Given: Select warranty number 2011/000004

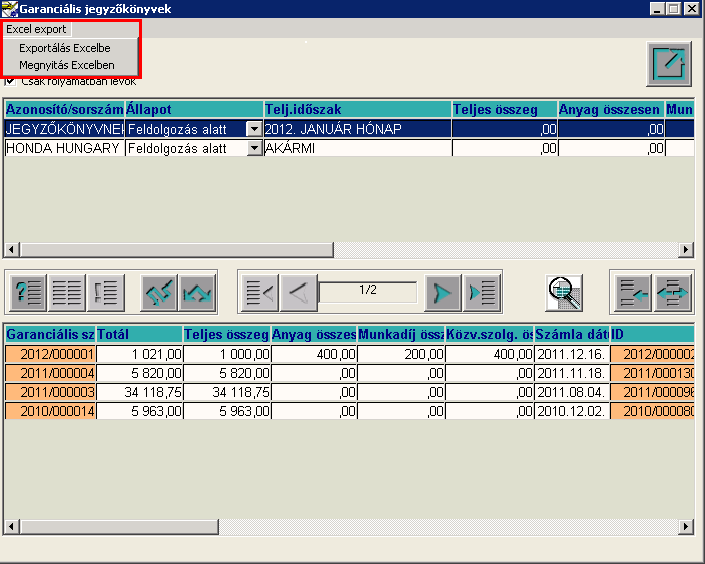Looking at the screenshot, I should (50, 373).
